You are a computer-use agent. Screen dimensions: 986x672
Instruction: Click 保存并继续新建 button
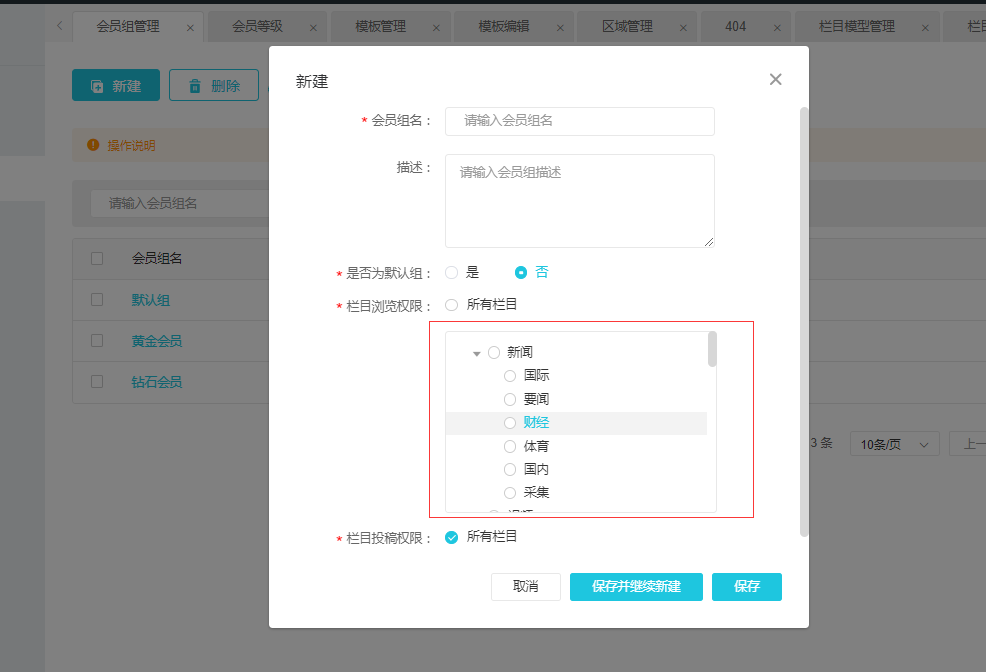(636, 587)
